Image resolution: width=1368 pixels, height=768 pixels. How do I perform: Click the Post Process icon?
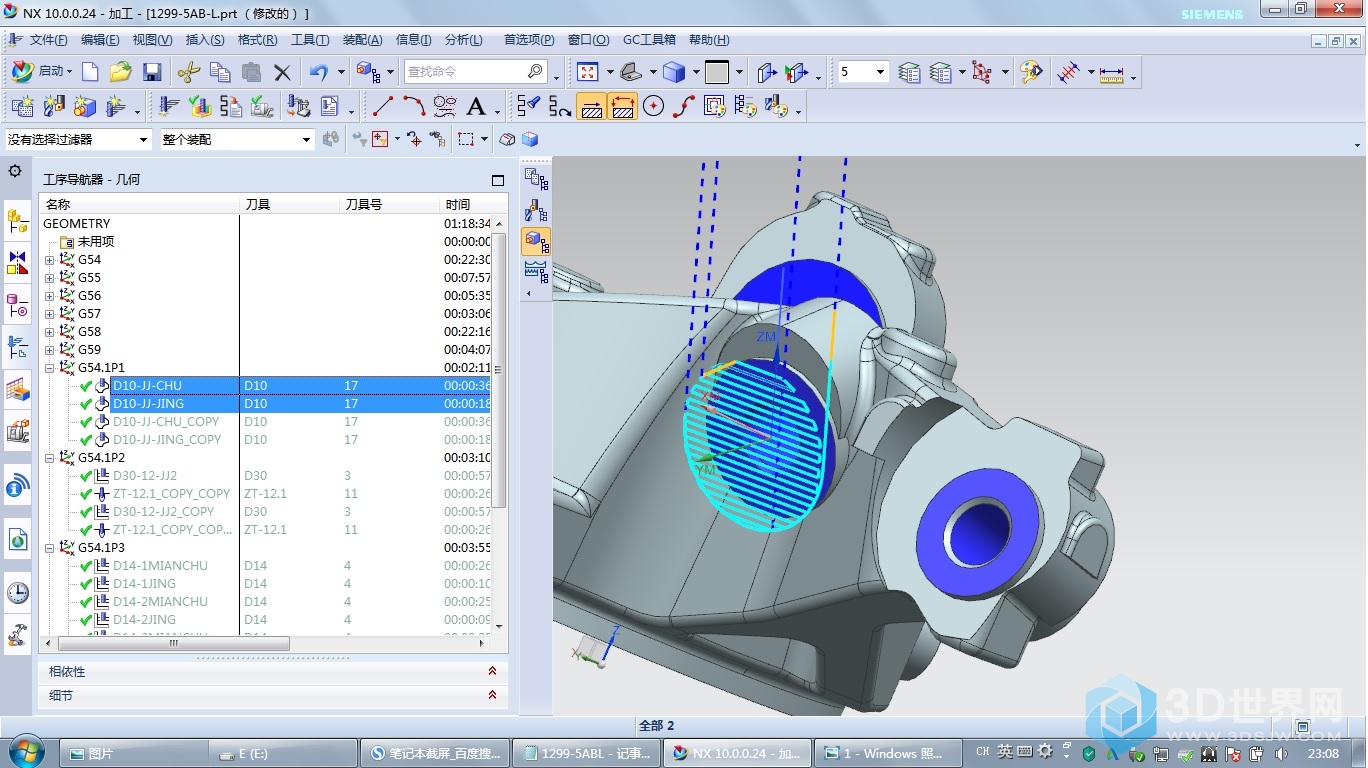pyautogui.click(x=298, y=106)
